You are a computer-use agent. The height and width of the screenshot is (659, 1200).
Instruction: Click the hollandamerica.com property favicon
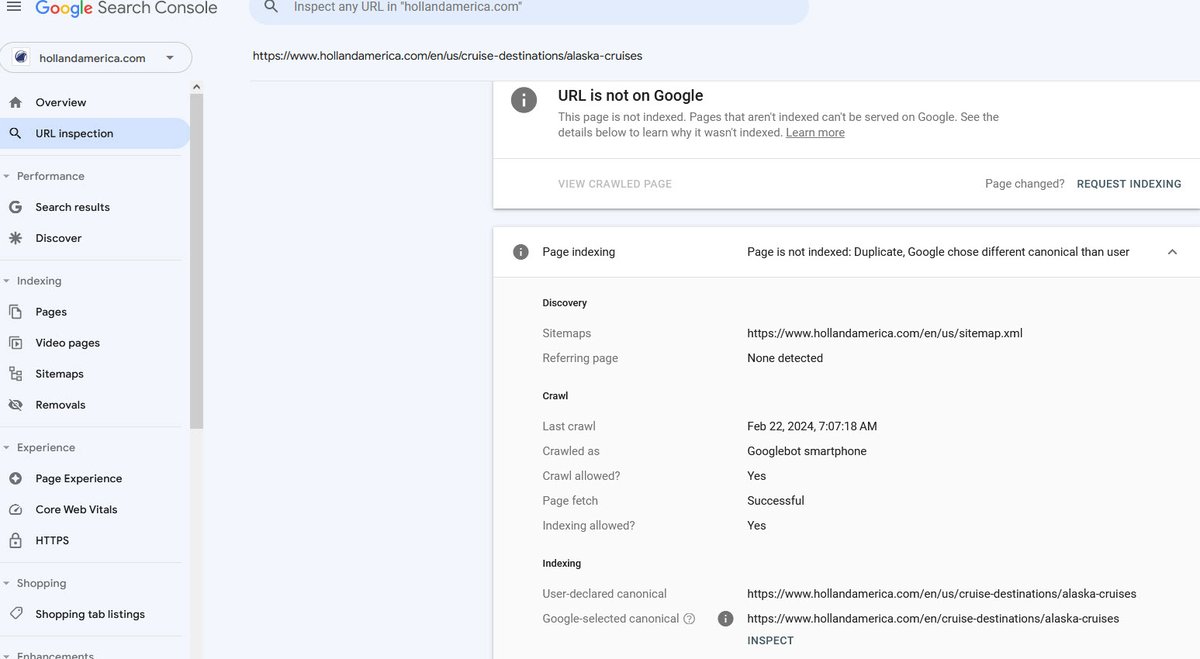[x=21, y=58]
